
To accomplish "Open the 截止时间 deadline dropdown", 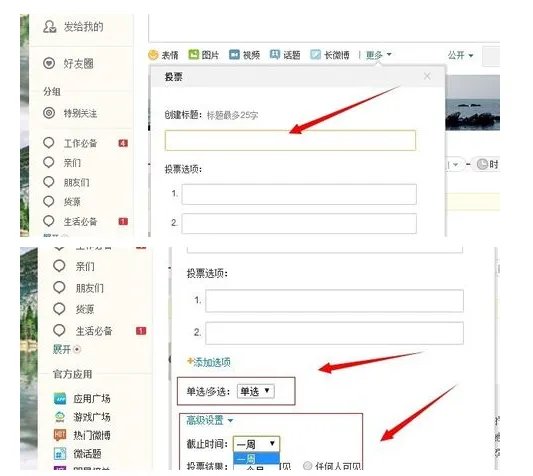I will 256,444.
